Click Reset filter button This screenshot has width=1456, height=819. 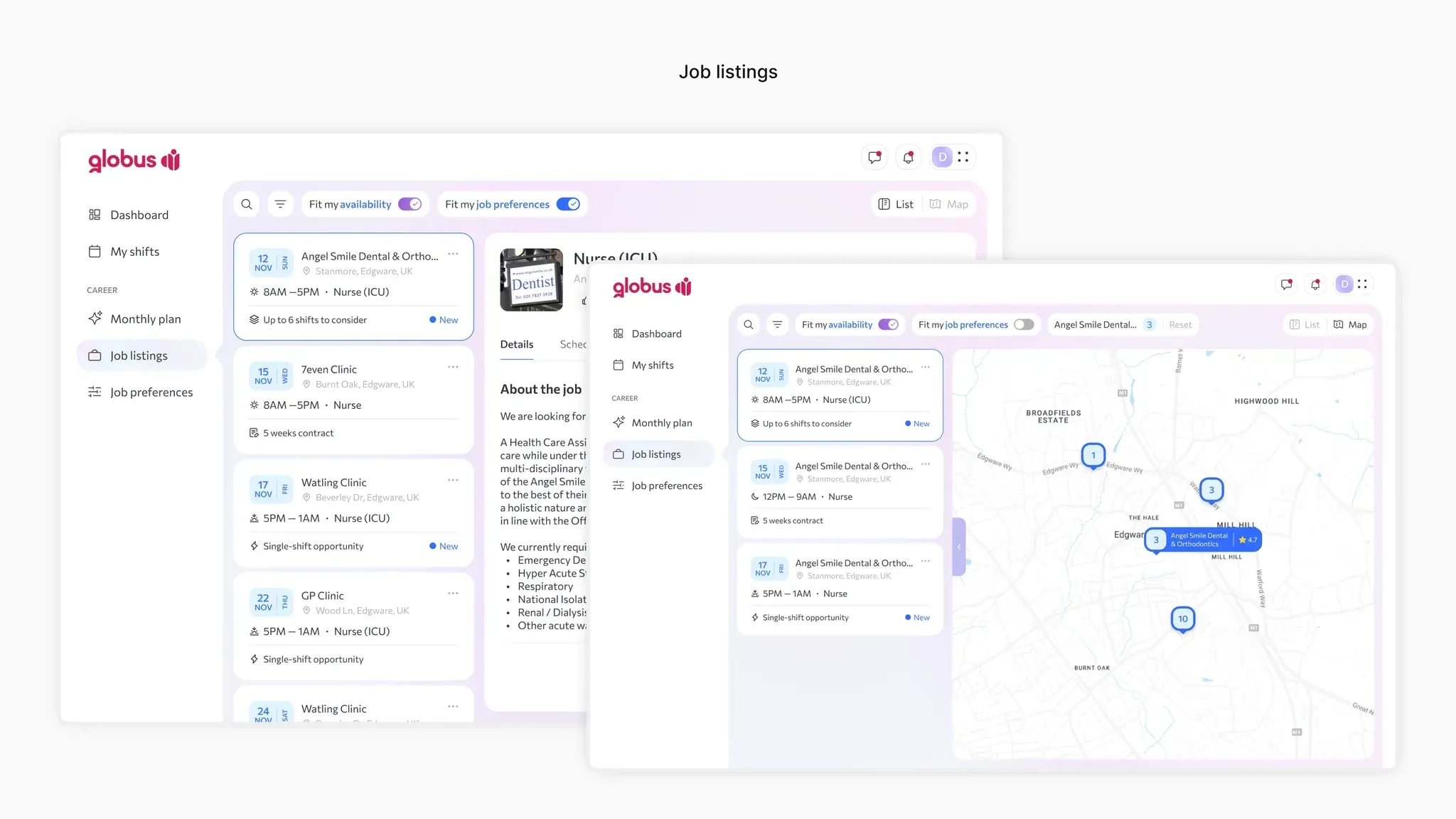coord(1180,325)
